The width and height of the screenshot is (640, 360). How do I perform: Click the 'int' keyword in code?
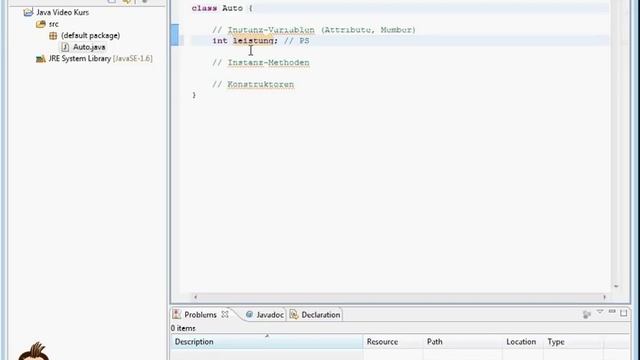tap(220, 41)
